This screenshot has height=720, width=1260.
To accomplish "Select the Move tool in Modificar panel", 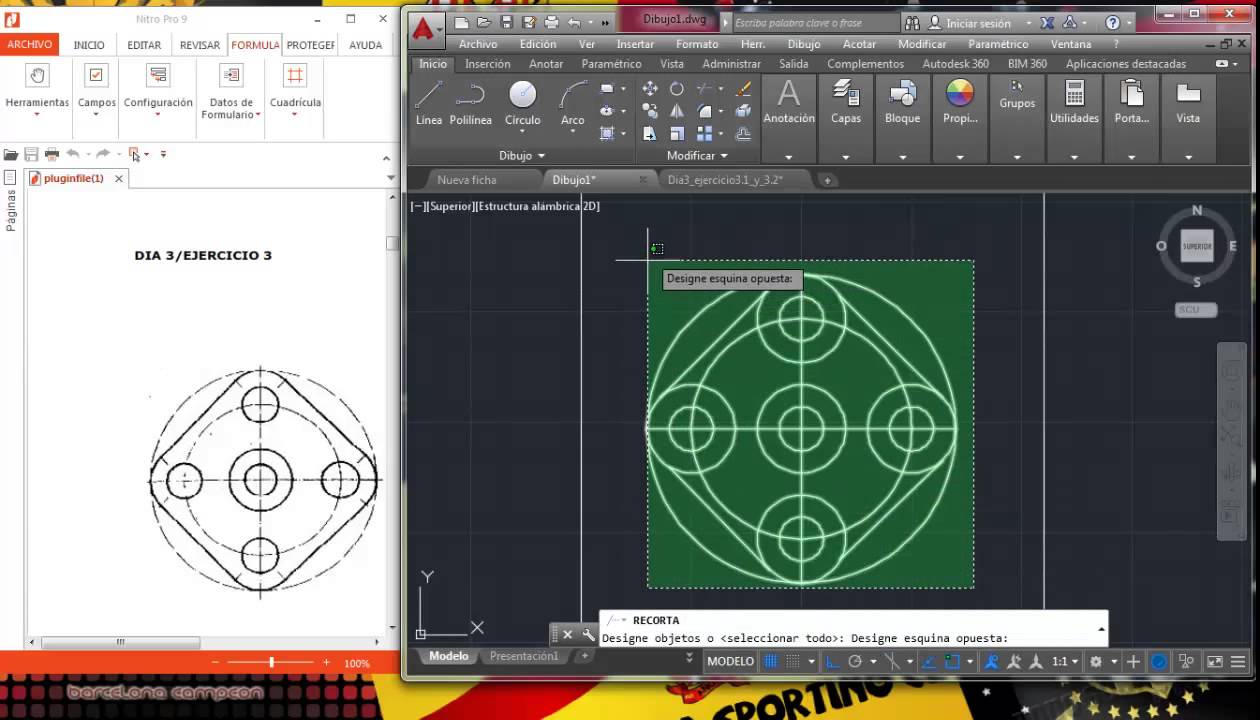I will 650,89.
